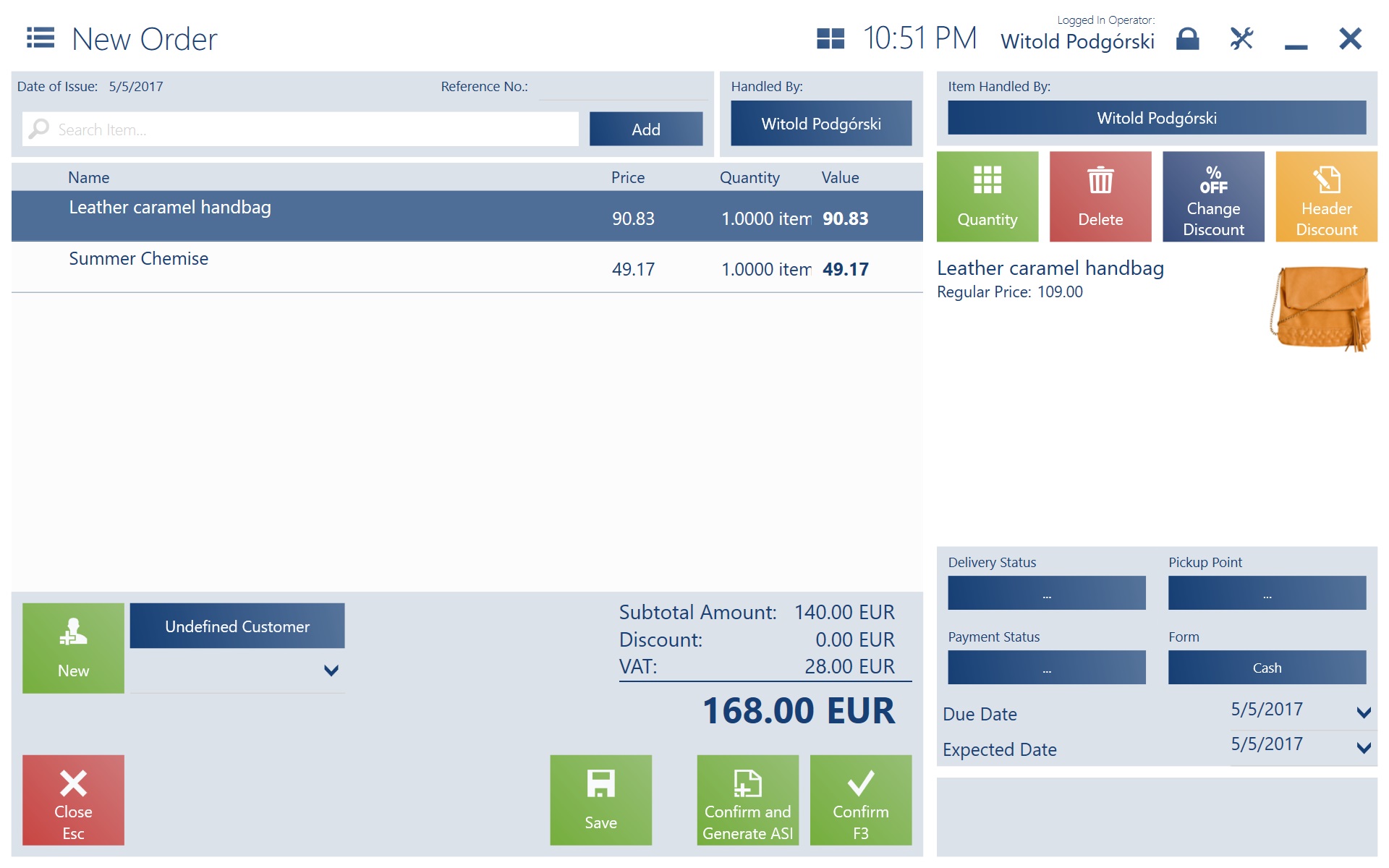Open the hamburger menu next to New Order
The image size is (1389, 868).
click(41, 38)
